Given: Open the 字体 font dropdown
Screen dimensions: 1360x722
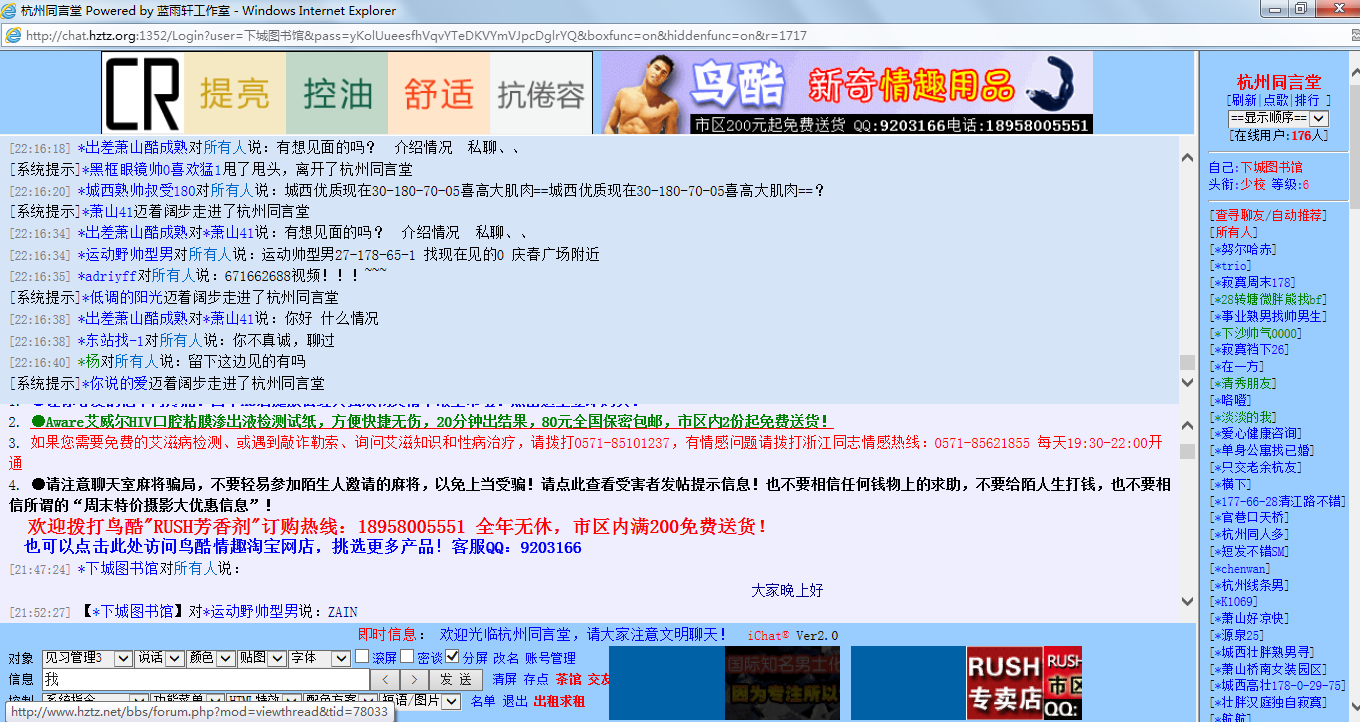Looking at the screenshot, I should [x=319, y=658].
